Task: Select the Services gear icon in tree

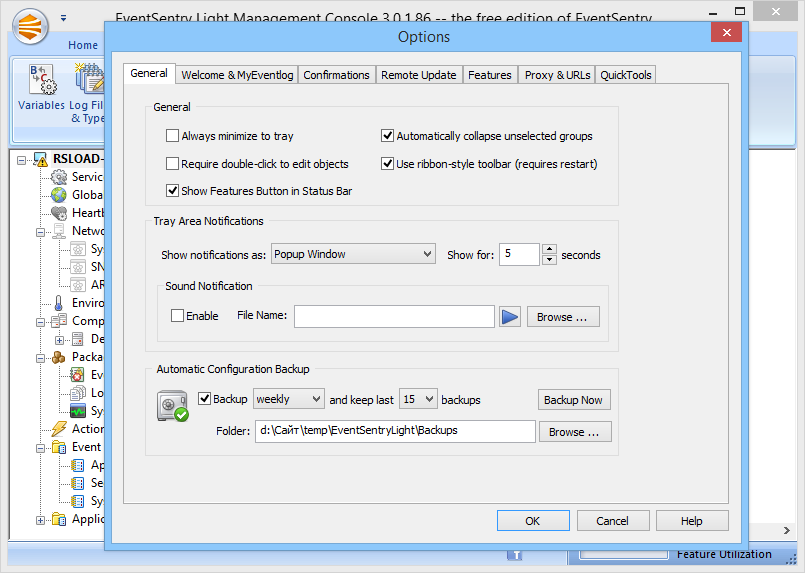Action: [x=59, y=177]
